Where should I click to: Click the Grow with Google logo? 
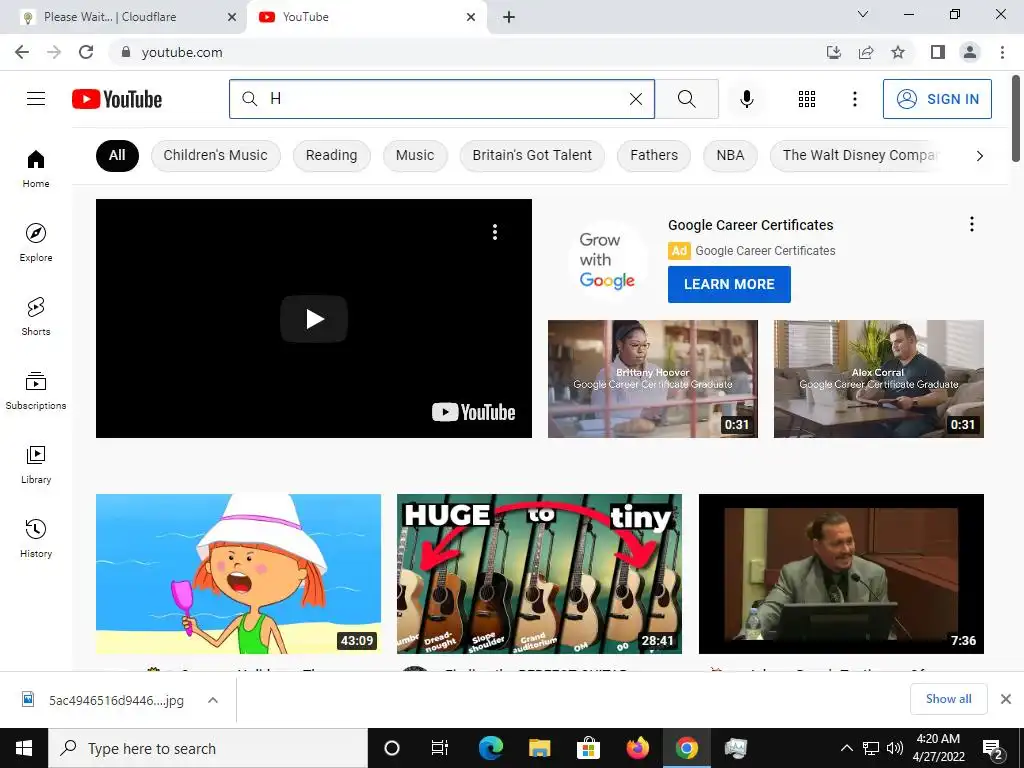click(x=607, y=260)
